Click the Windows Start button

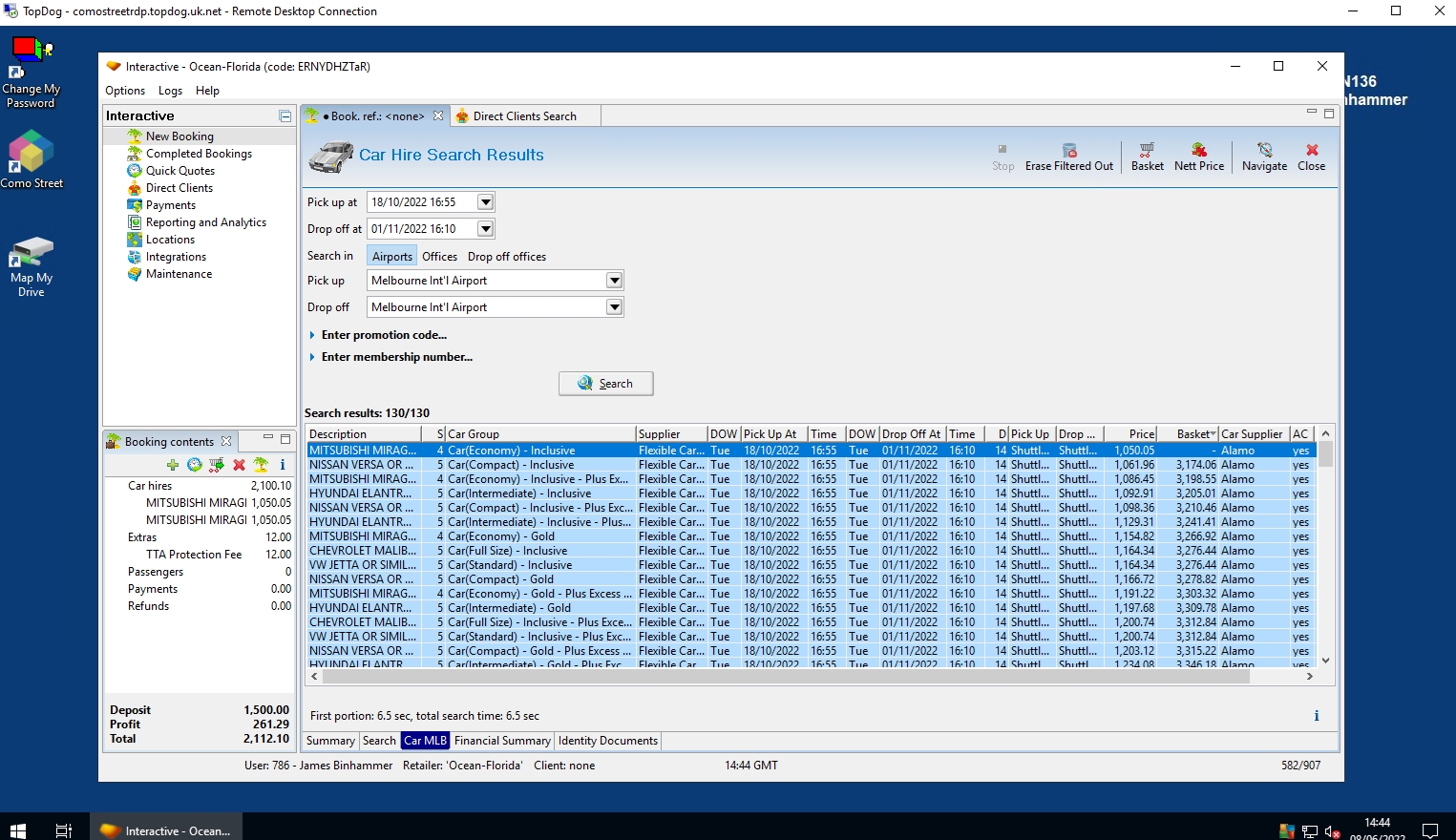[17, 829]
